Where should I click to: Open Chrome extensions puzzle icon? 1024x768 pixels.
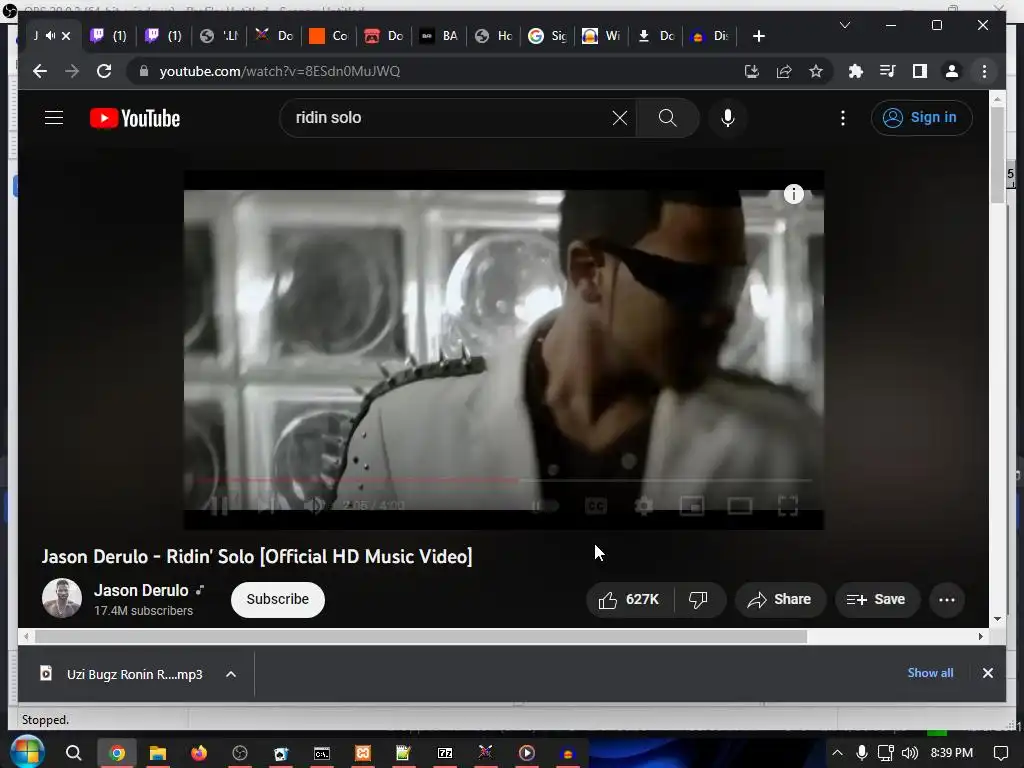tap(856, 71)
